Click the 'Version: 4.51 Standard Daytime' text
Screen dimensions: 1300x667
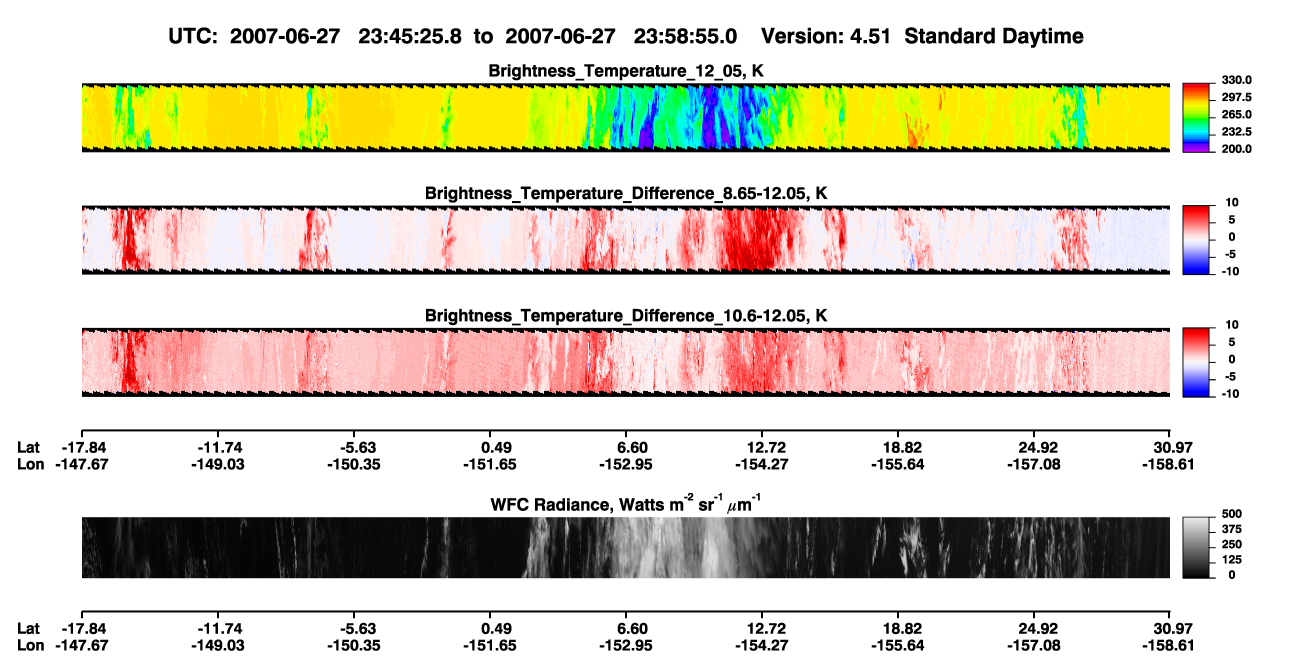point(922,36)
